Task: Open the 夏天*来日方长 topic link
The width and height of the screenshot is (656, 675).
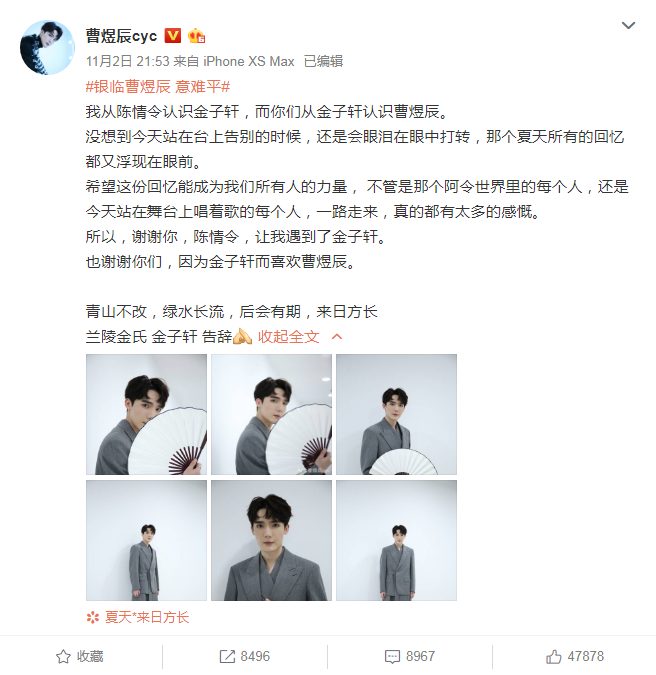Action: click(147, 617)
